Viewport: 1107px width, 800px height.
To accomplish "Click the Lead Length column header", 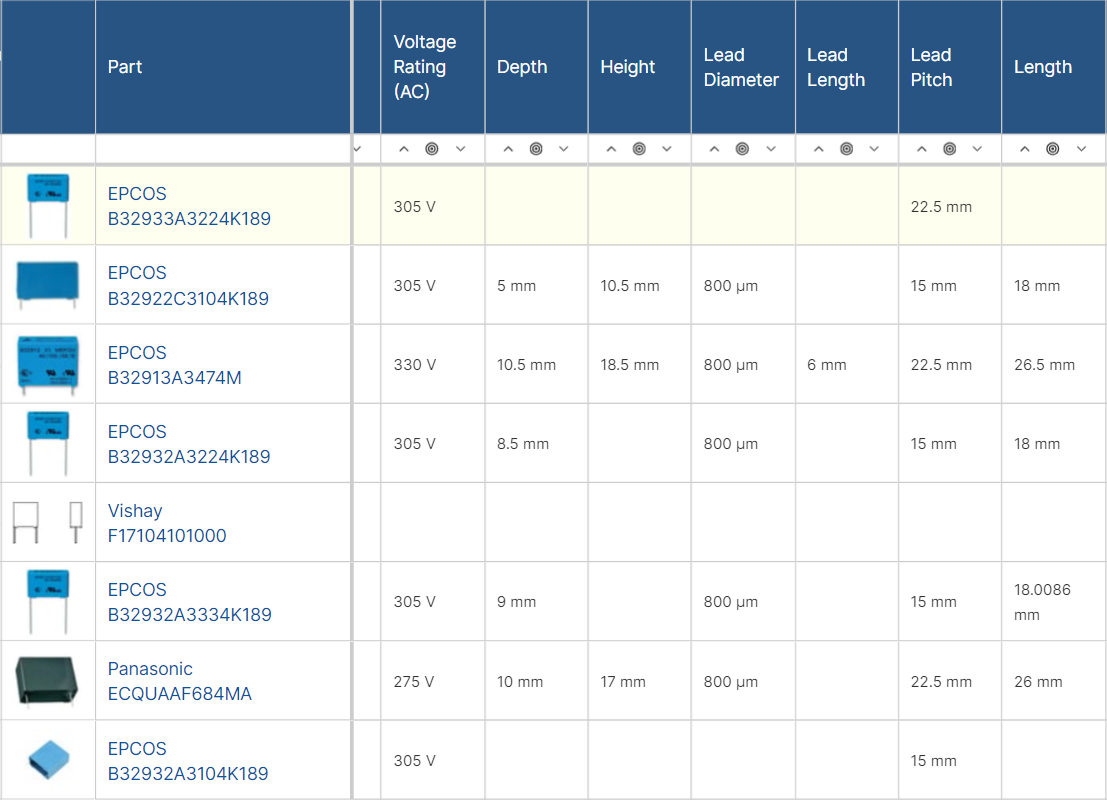I will click(846, 67).
